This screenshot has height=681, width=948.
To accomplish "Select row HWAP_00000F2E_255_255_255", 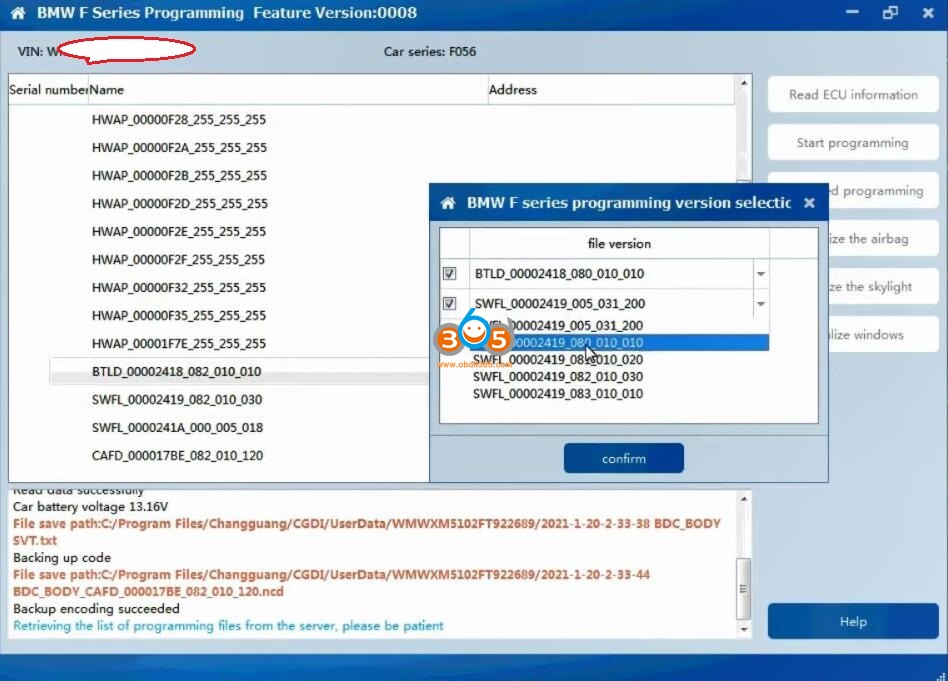I will pyautogui.click(x=179, y=231).
